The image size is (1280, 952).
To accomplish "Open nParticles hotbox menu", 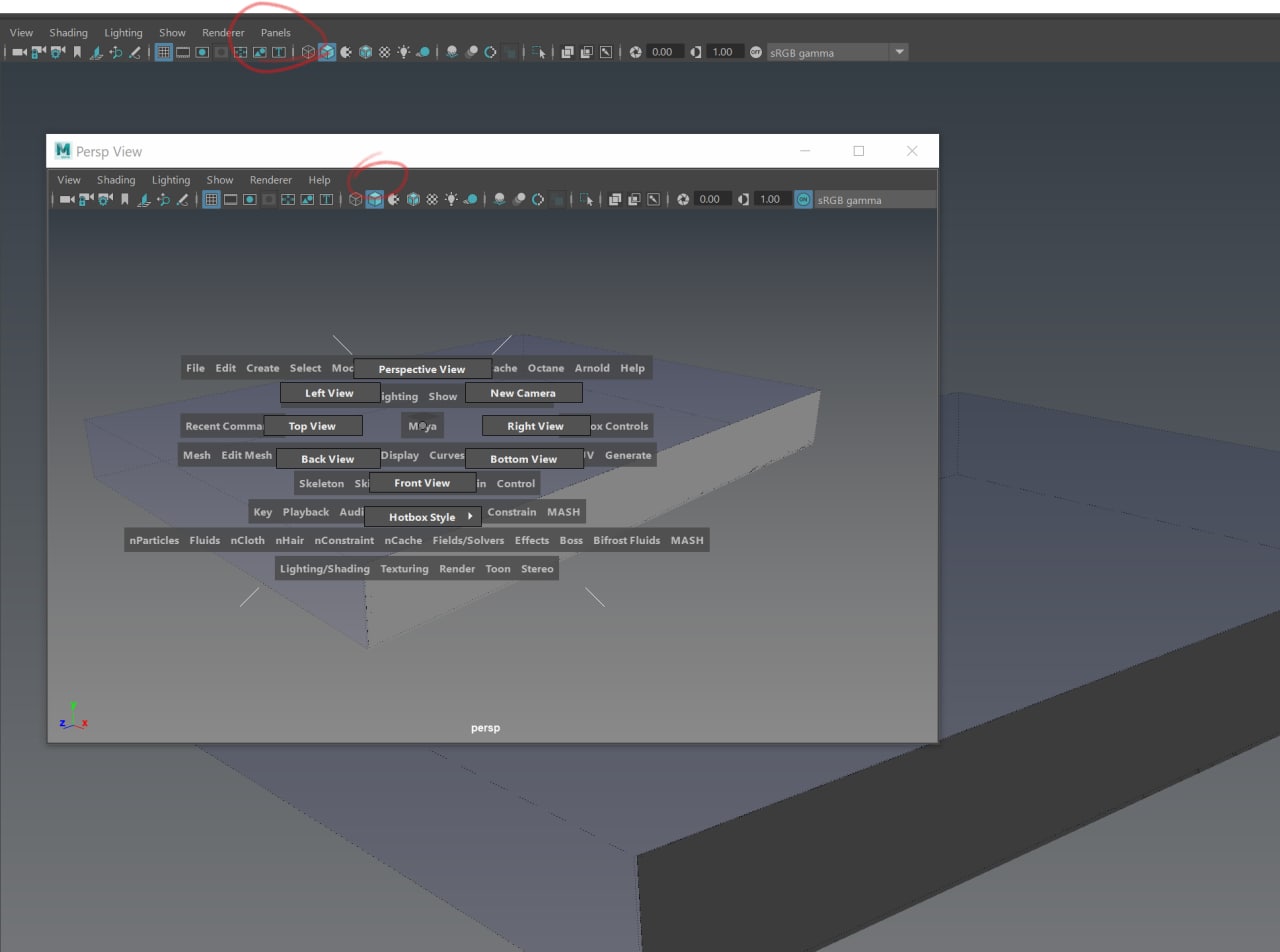I will tap(154, 540).
